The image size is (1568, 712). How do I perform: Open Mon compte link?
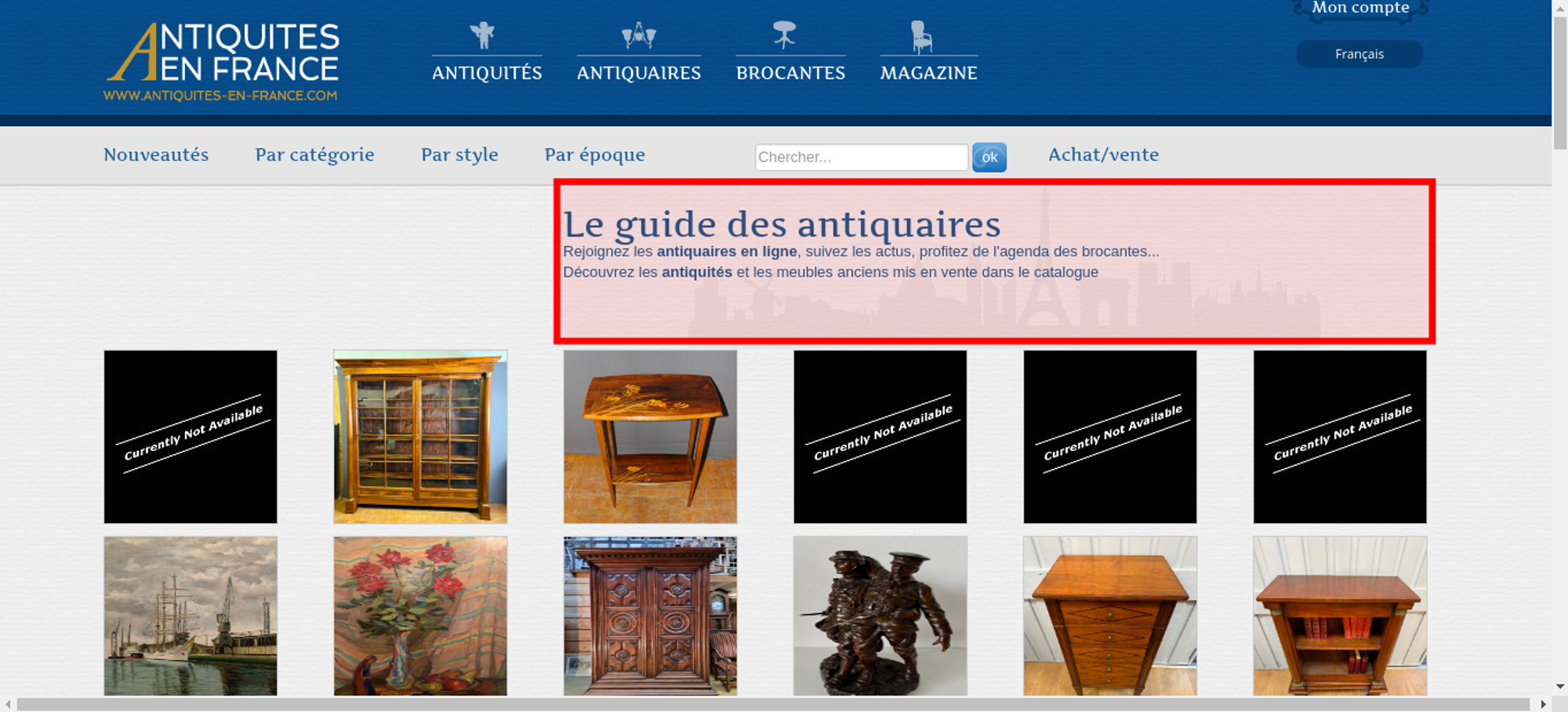1360,8
